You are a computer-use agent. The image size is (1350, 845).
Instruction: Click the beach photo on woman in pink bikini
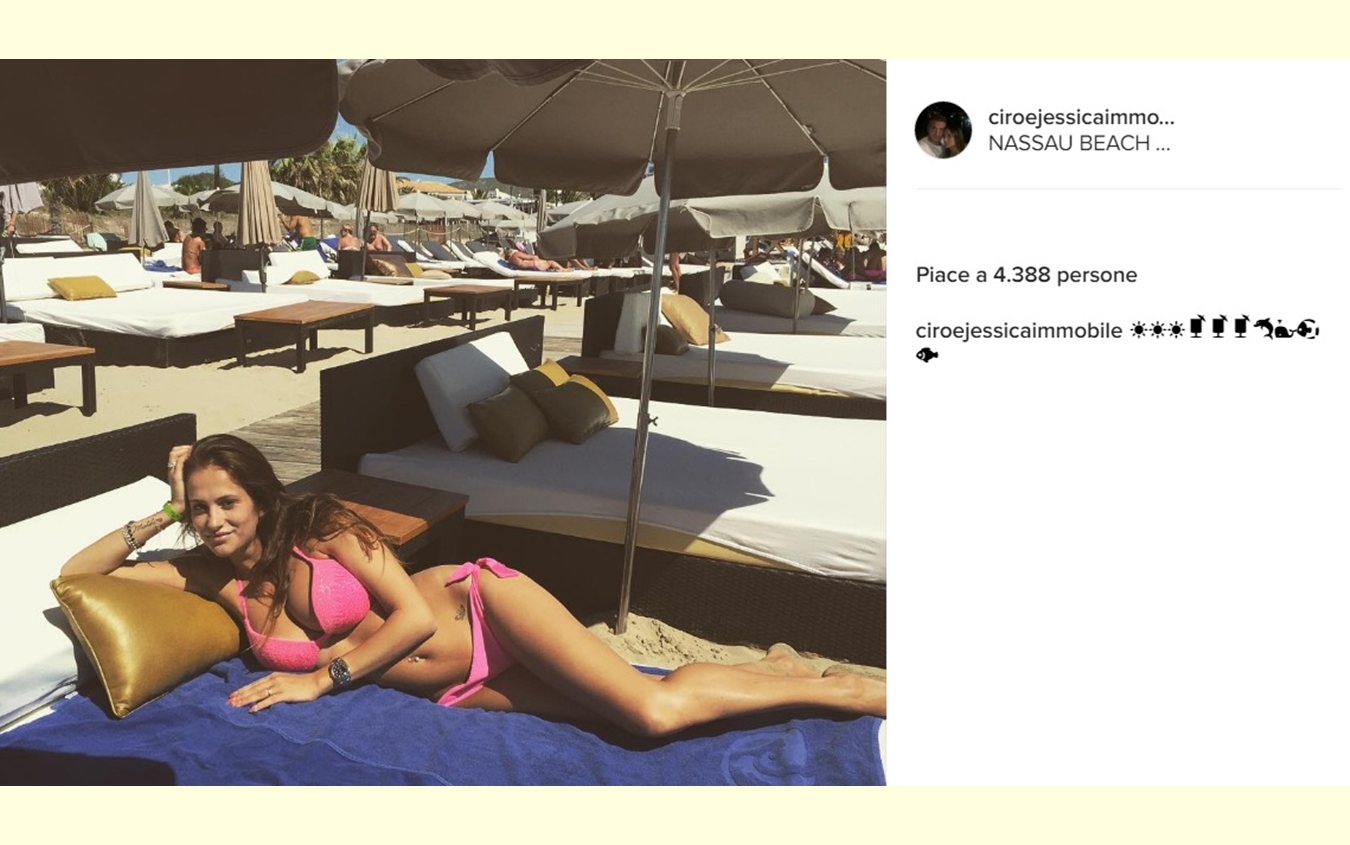tap(443, 422)
